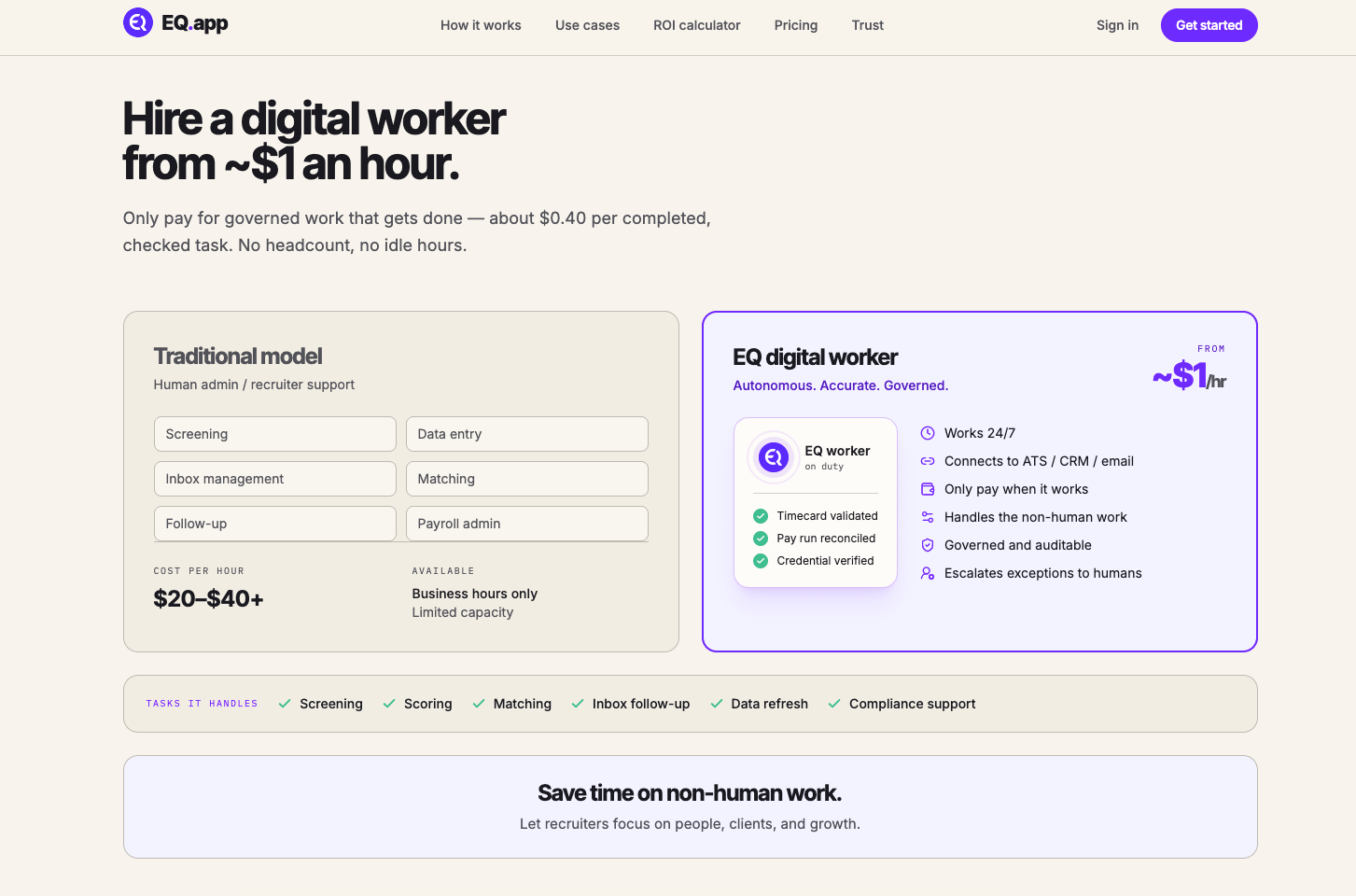The image size is (1356, 896).
Task: Click the green check beside Timecard validated
Action: coord(761,516)
